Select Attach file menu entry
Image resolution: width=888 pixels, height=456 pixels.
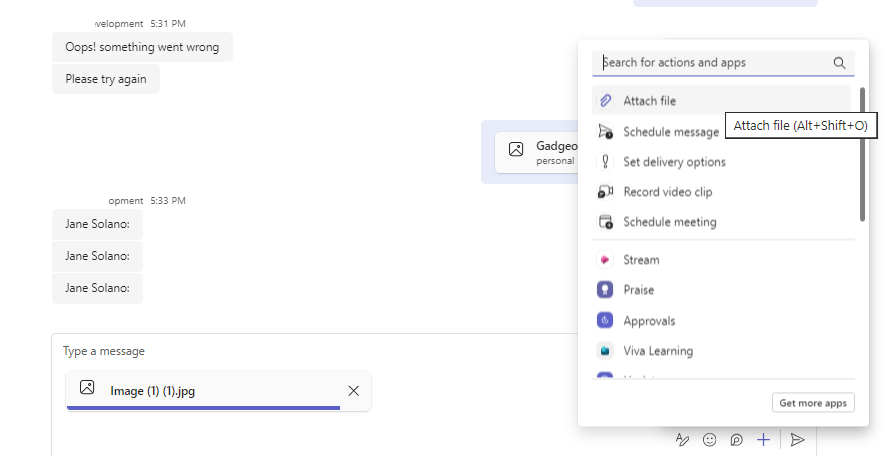tap(722, 101)
